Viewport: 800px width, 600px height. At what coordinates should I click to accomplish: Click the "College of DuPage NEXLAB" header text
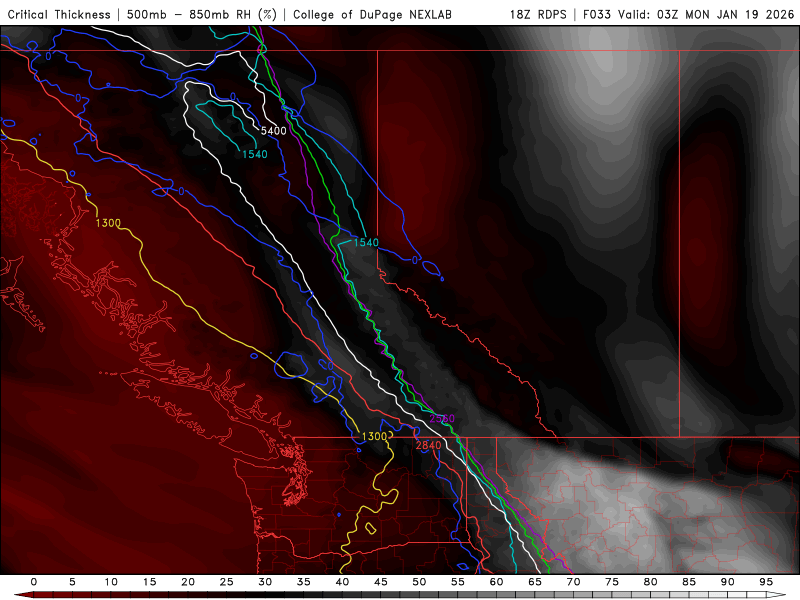(x=372, y=14)
